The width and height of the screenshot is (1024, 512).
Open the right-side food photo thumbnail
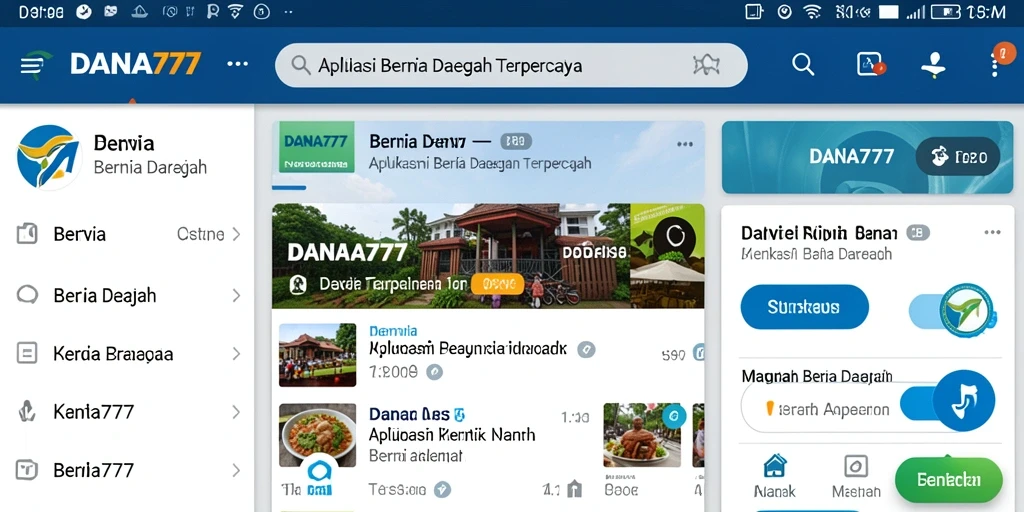642,434
